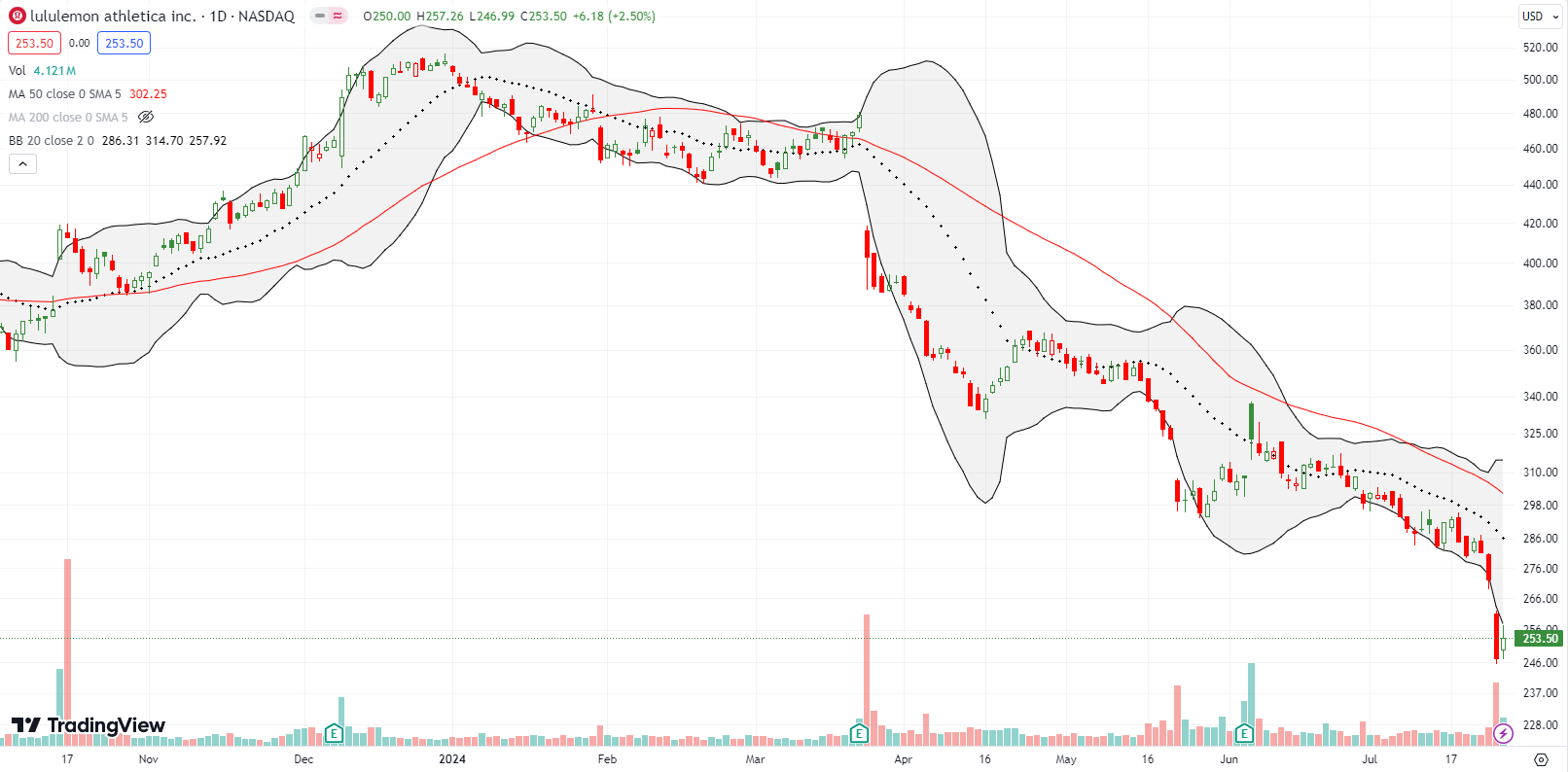The image size is (1568, 772).
Task: Click the purple lightning event marker
Action: click(x=1504, y=733)
